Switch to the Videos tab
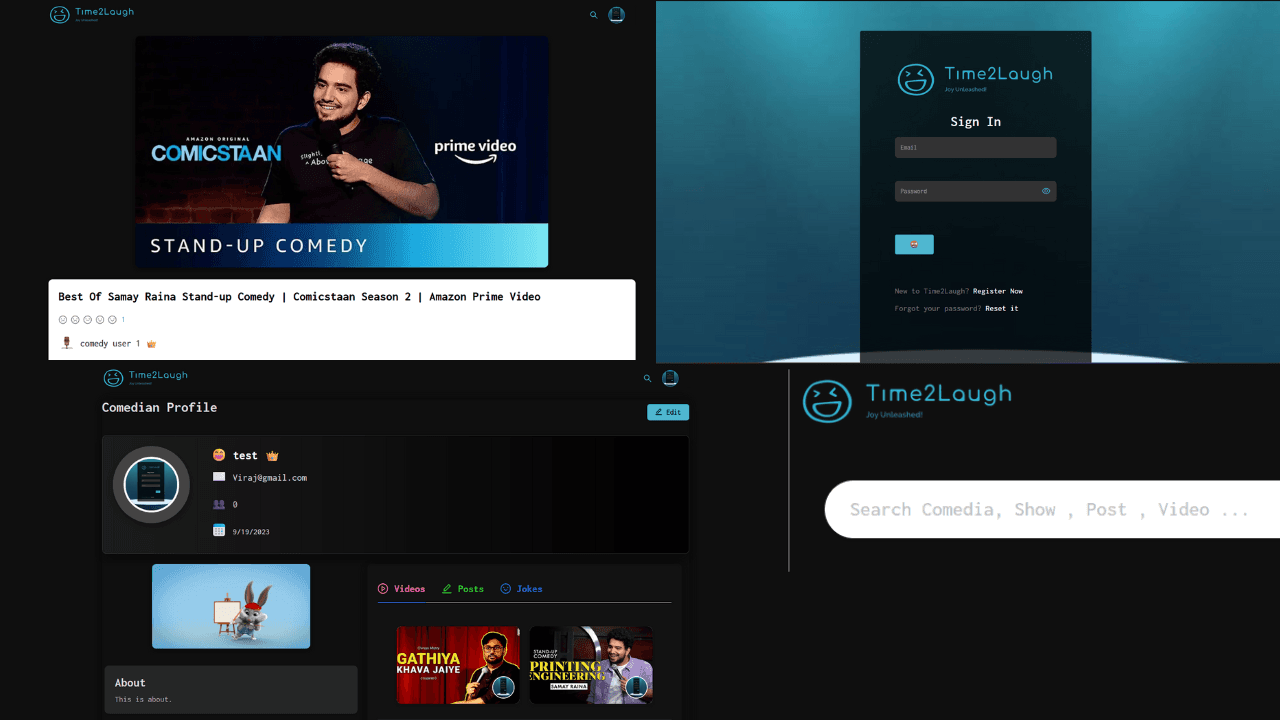Image resolution: width=1280 pixels, height=720 pixels. (x=401, y=589)
